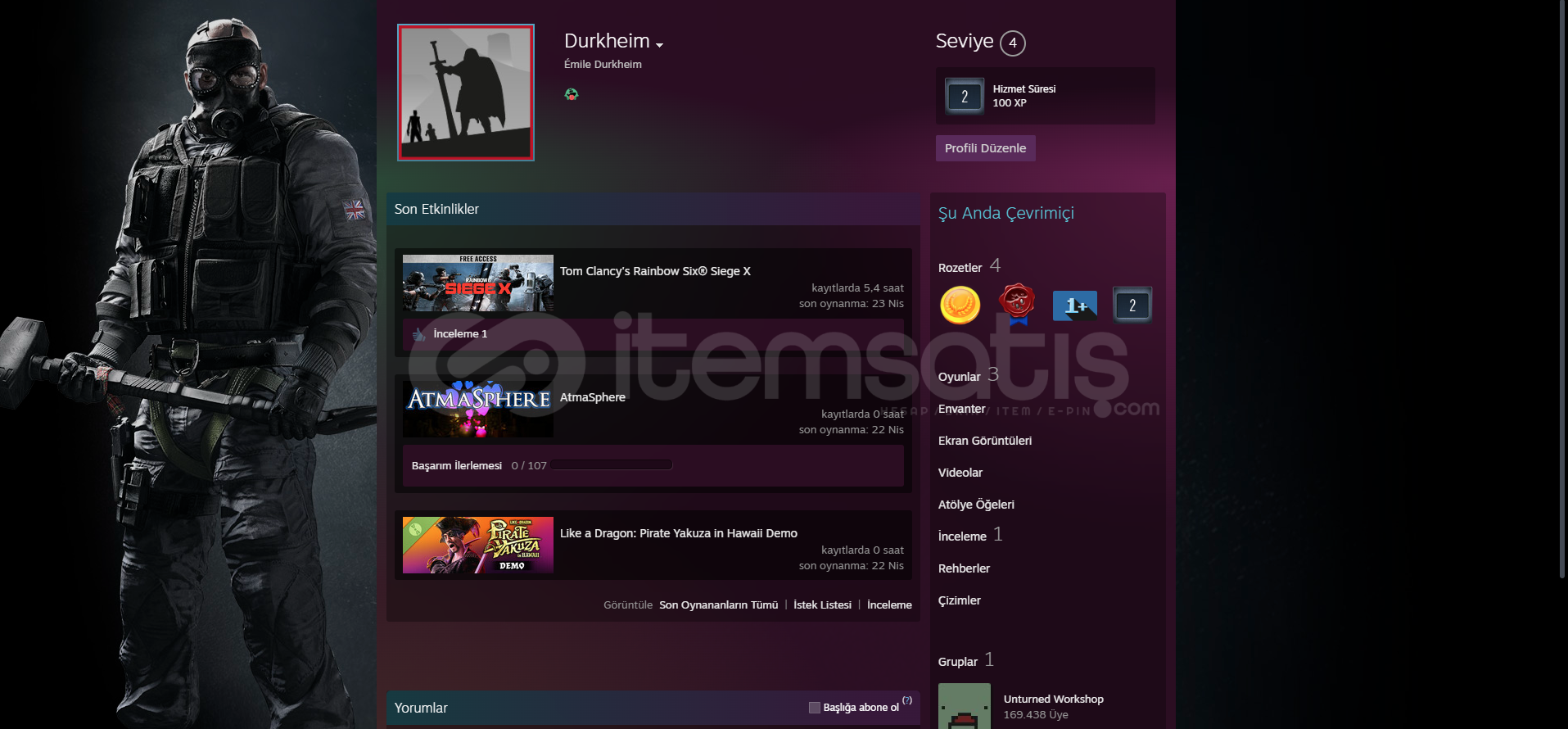Select the number 2 years badge in Rozetler row
This screenshot has width=1568, height=729.
tap(1132, 305)
